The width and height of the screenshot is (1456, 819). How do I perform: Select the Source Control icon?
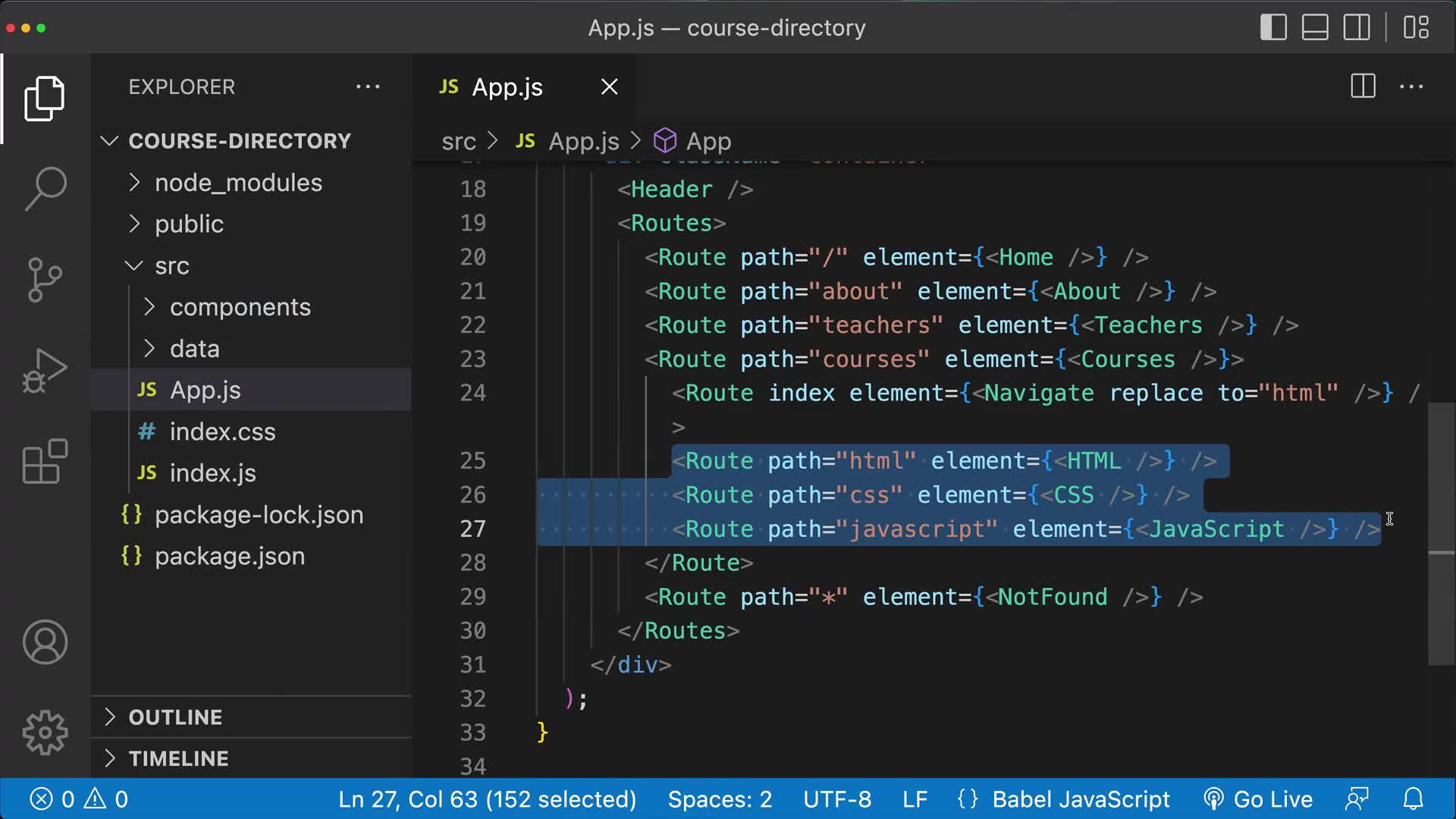point(45,280)
